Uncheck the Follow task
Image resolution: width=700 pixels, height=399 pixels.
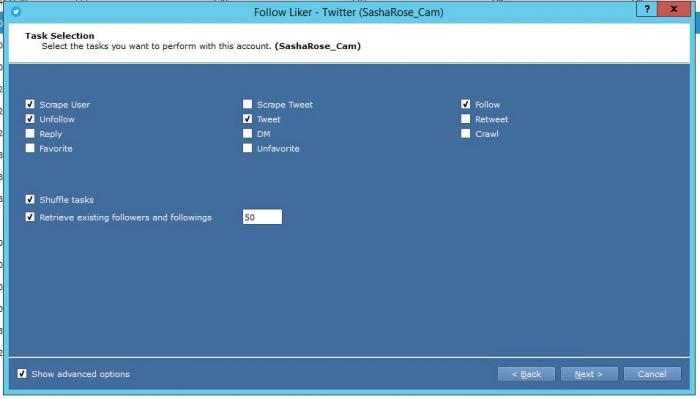466,104
